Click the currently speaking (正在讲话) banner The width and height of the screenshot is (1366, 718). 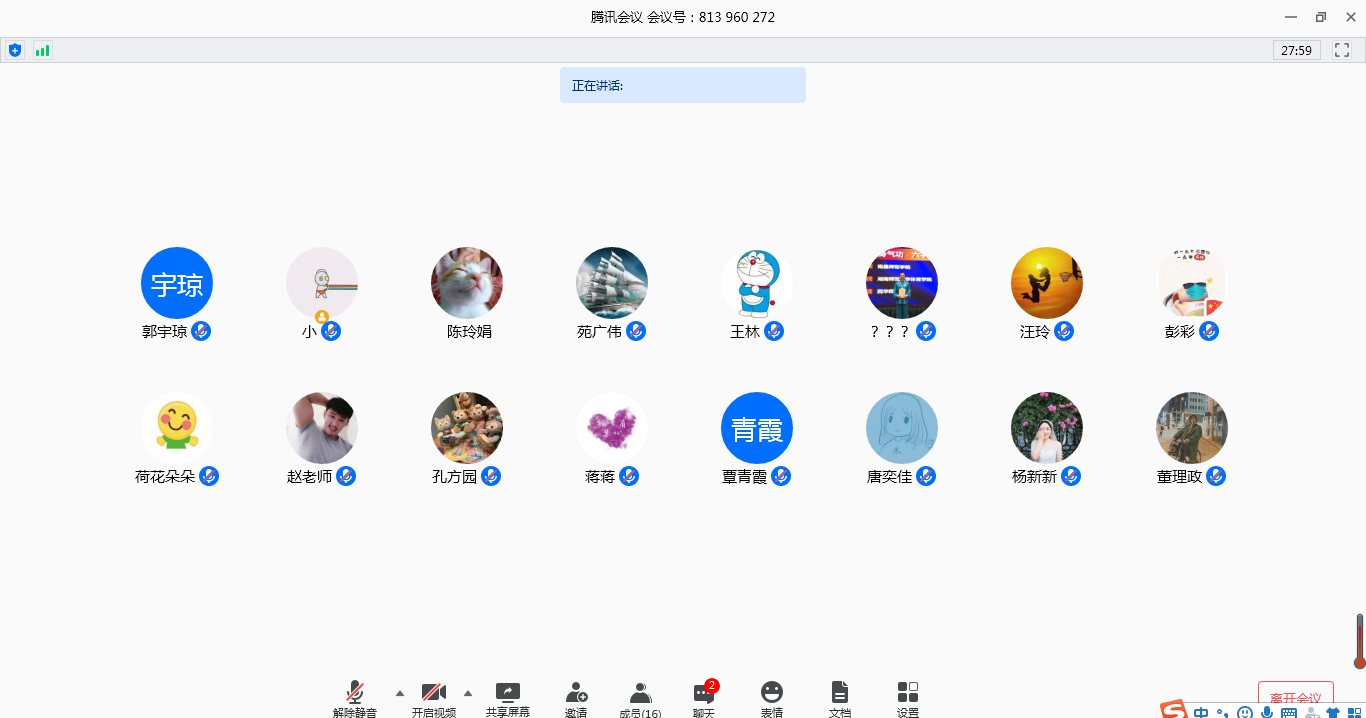point(682,85)
